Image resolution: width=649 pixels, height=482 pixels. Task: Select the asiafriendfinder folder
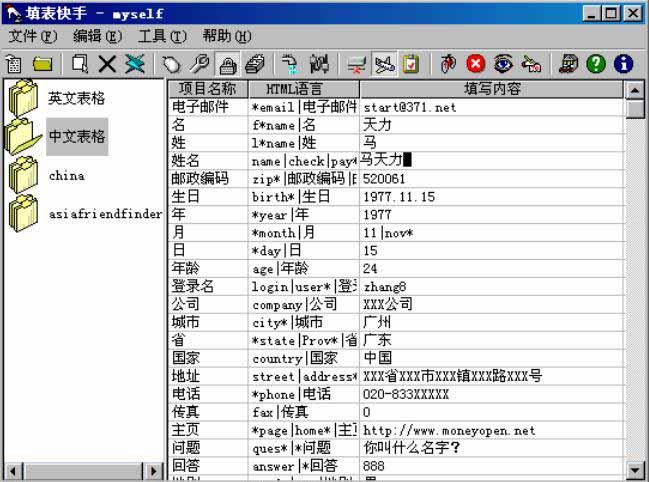point(104,213)
